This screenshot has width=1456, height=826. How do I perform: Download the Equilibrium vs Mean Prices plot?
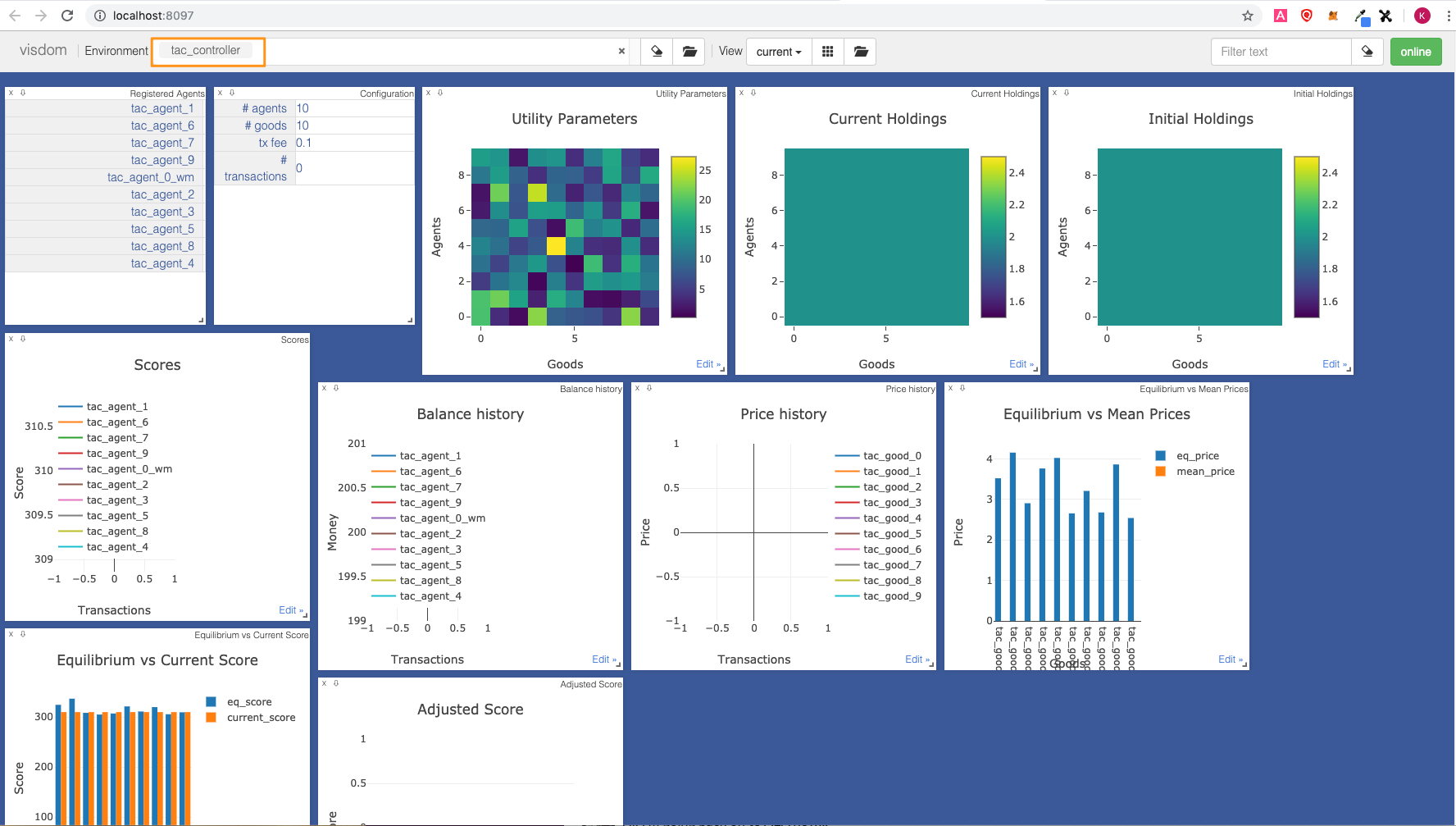coord(962,388)
